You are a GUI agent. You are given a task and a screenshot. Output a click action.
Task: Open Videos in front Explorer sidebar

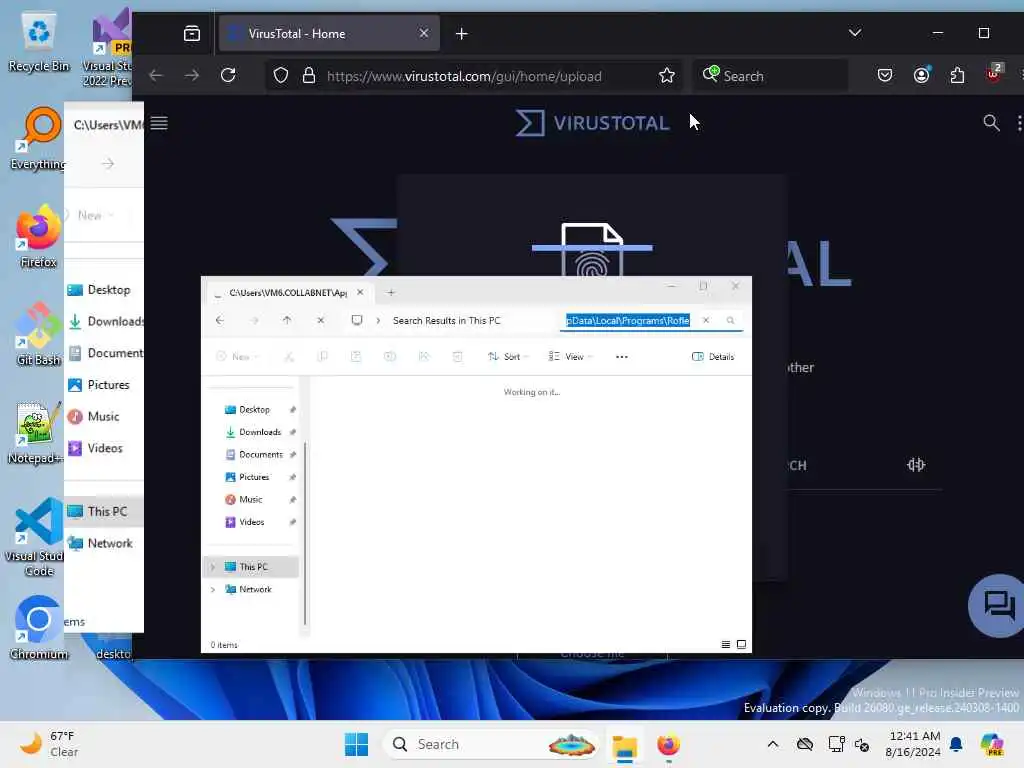pos(251,522)
